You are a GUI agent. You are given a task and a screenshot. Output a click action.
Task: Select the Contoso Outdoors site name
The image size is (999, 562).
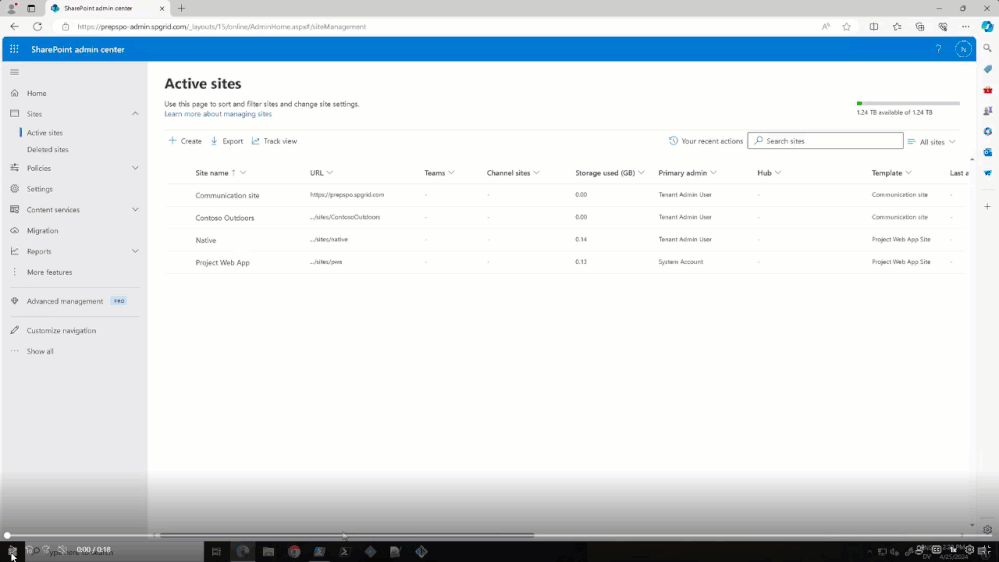pyautogui.click(x=225, y=218)
